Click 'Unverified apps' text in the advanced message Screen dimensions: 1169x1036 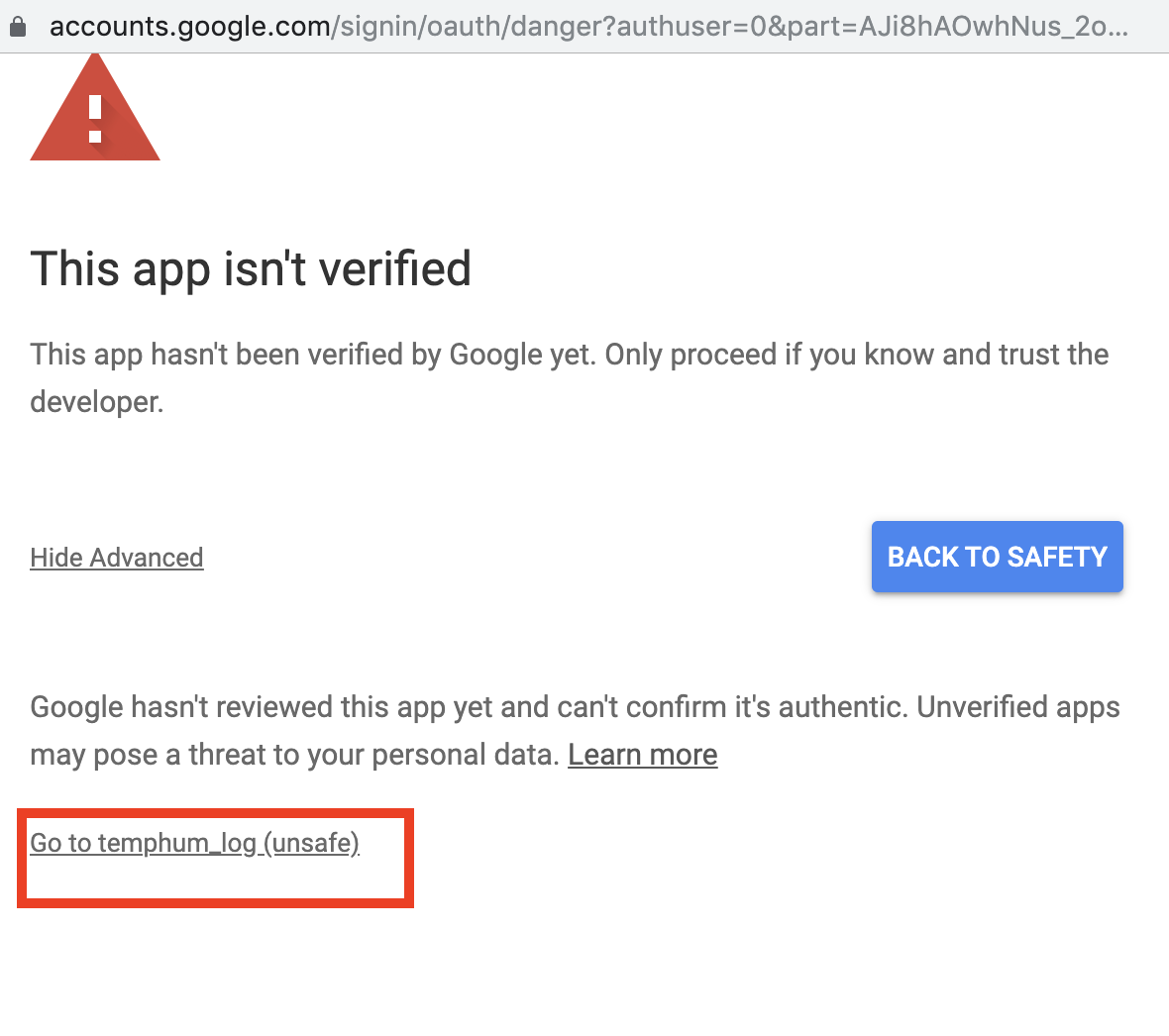tap(1018, 706)
